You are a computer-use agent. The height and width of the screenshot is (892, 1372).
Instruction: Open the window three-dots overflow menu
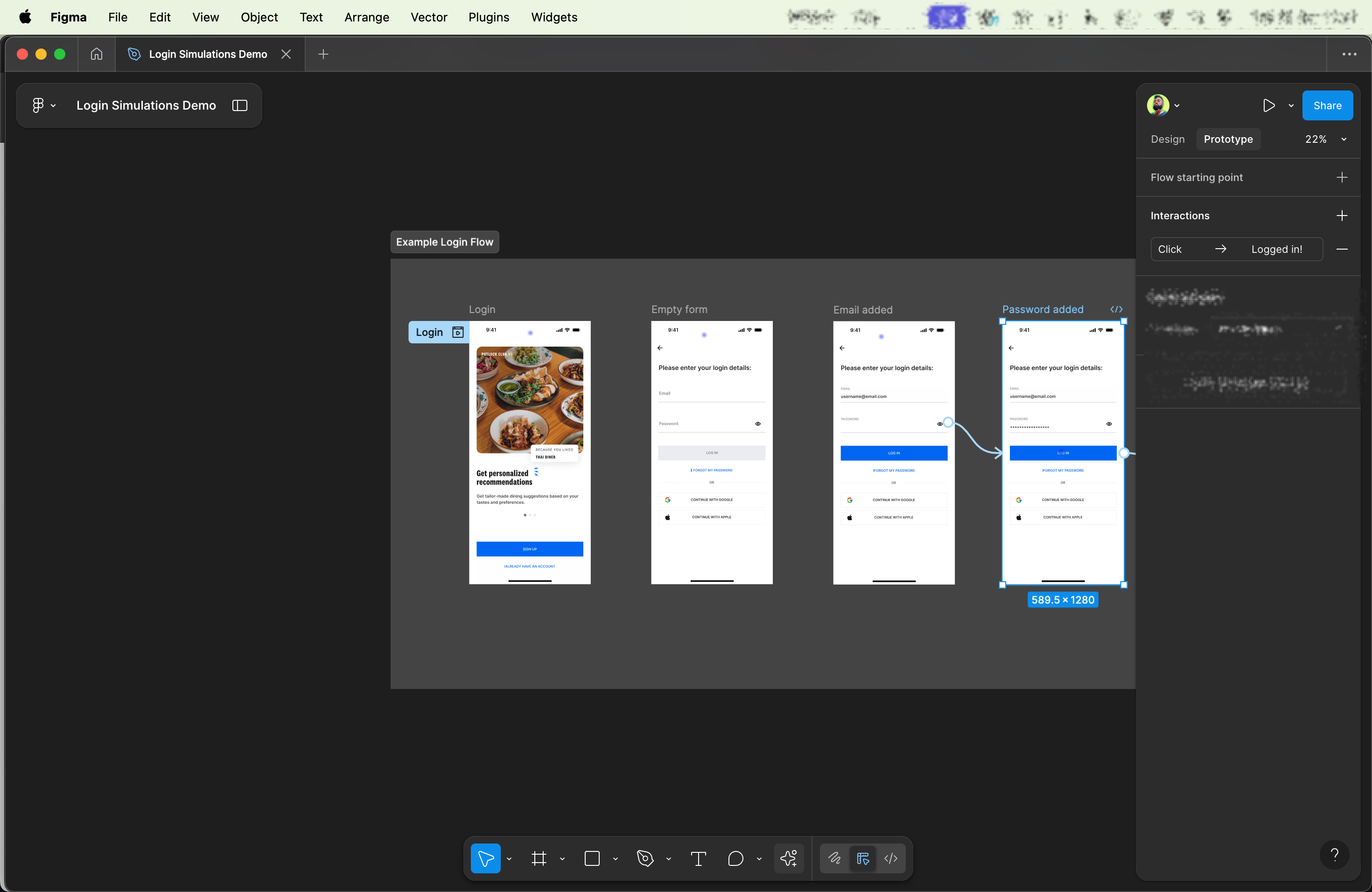[x=1349, y=54]
